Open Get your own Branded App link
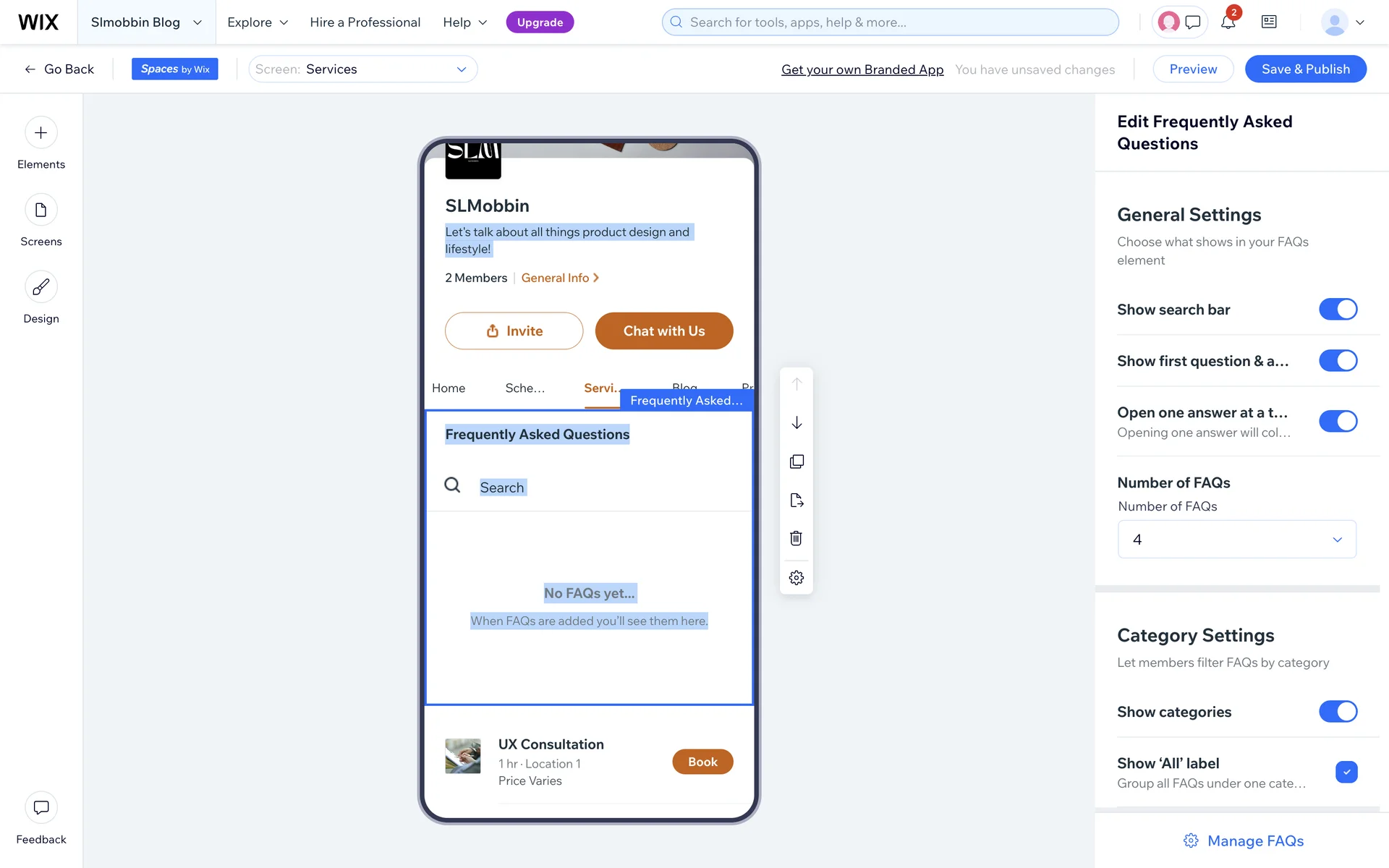 [x=862, y=69]
